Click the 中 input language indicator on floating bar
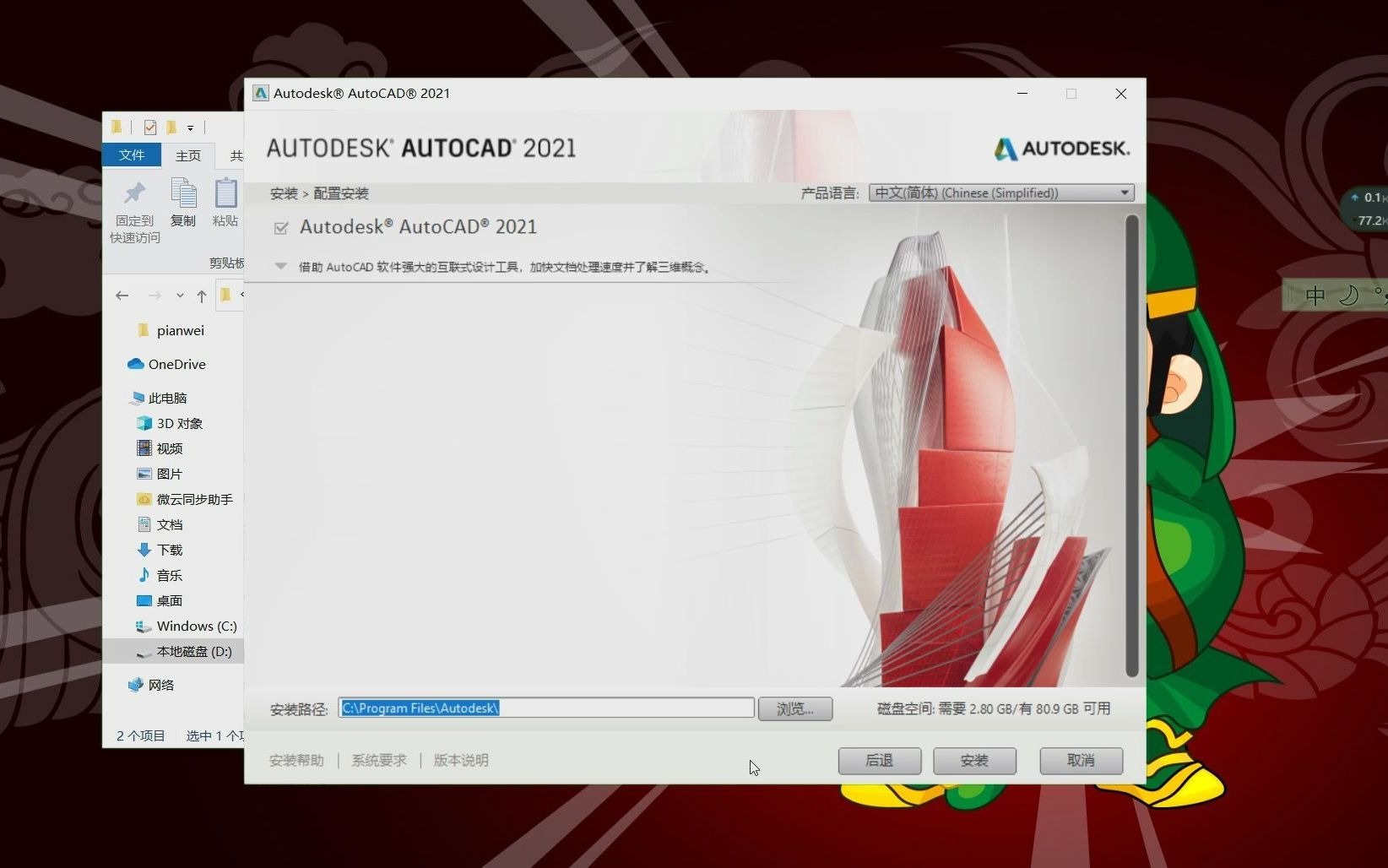Viewport: 1388px width, 868px height. coord(1315,295)
